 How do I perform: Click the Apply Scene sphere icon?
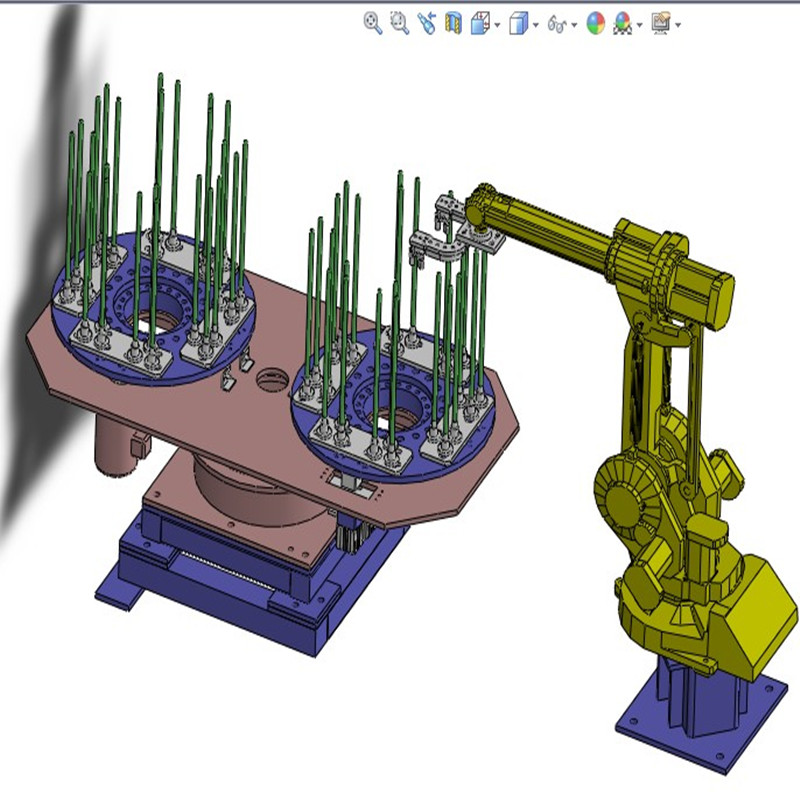click(x=622, y=23)
